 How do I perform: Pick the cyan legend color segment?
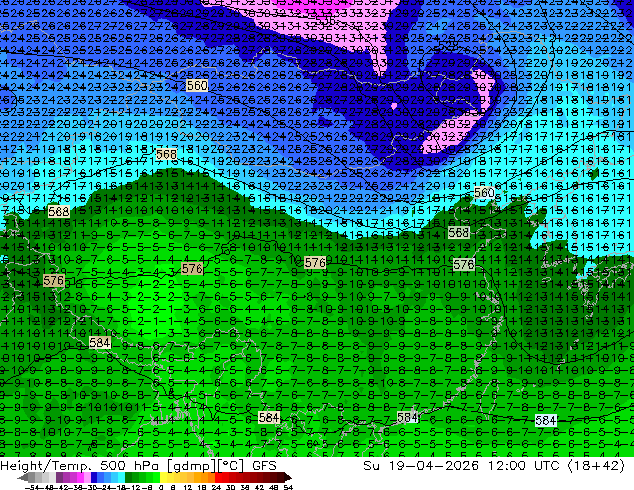click(121, 477)
